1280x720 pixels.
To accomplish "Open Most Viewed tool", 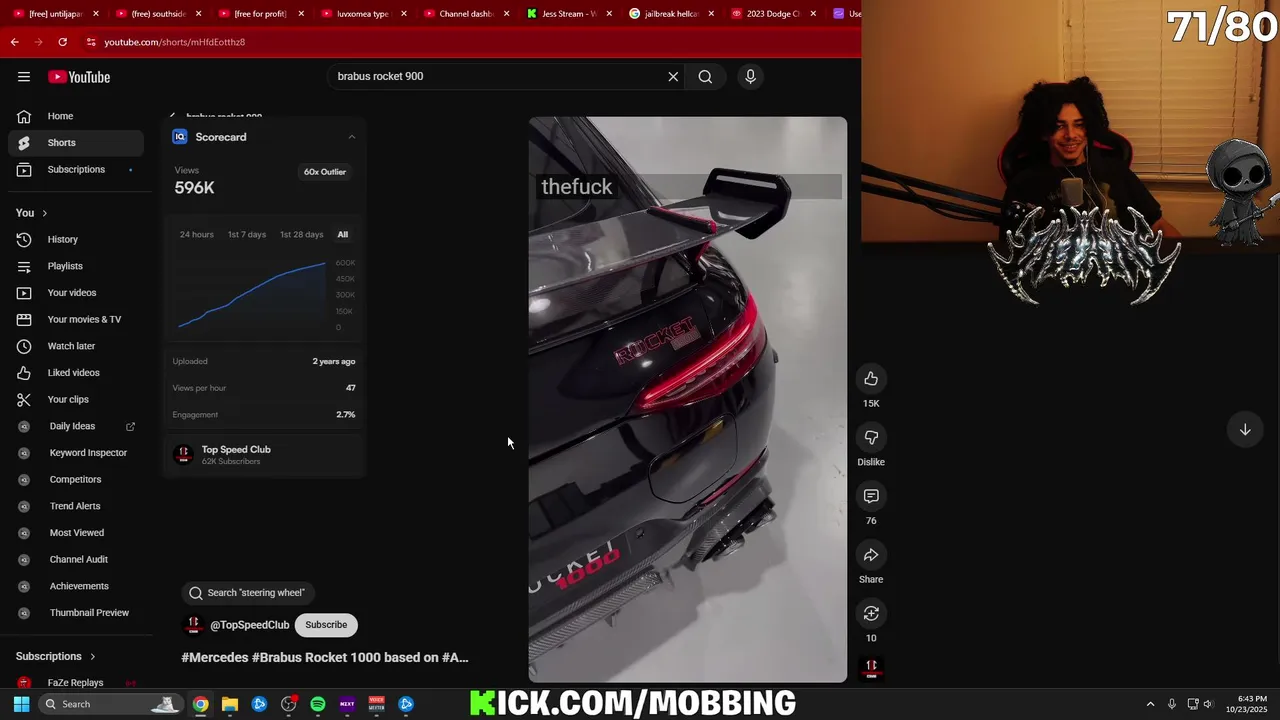I will (x=75, y=533).
